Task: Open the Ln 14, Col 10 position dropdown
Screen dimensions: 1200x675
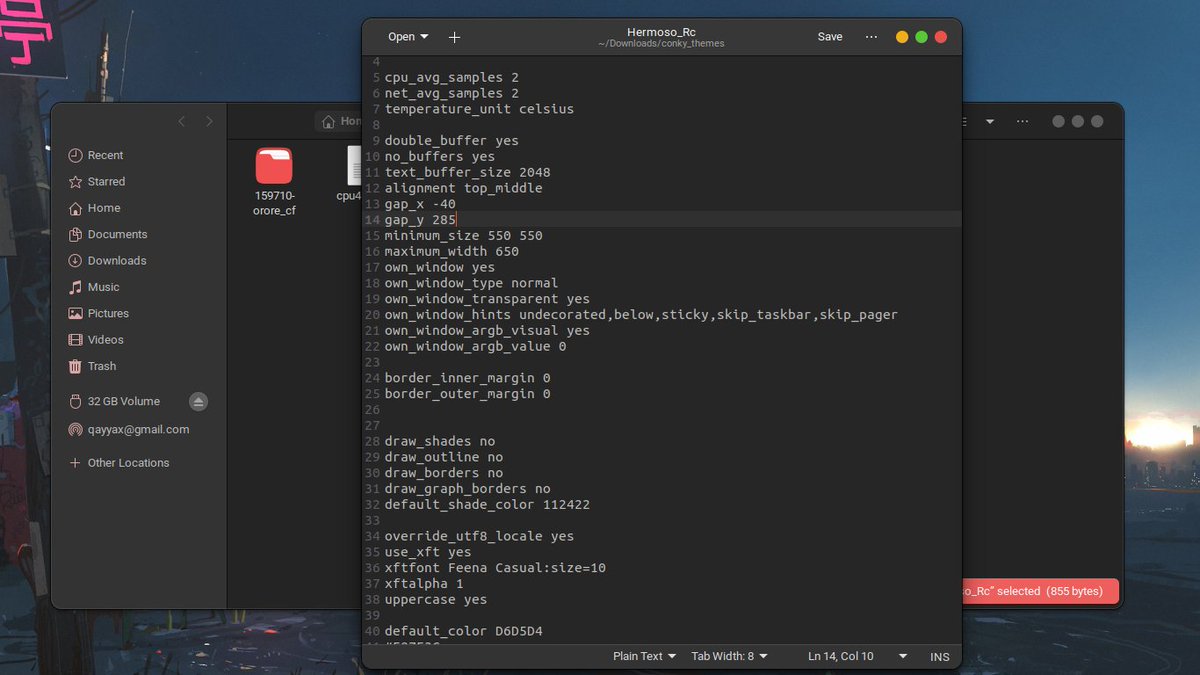Action: (x=857, y=656)
